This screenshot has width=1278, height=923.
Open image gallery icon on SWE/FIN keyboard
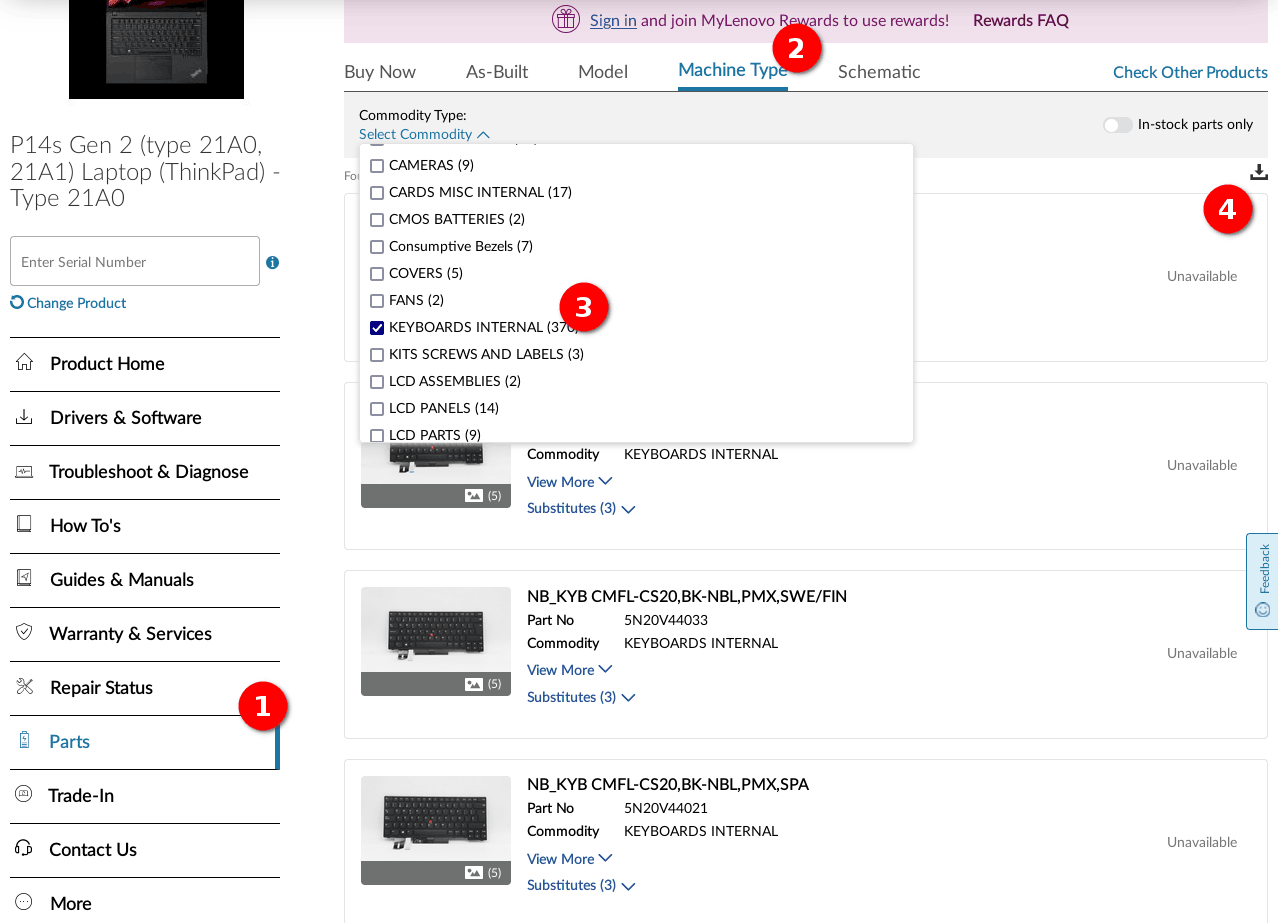click(474, 684)
